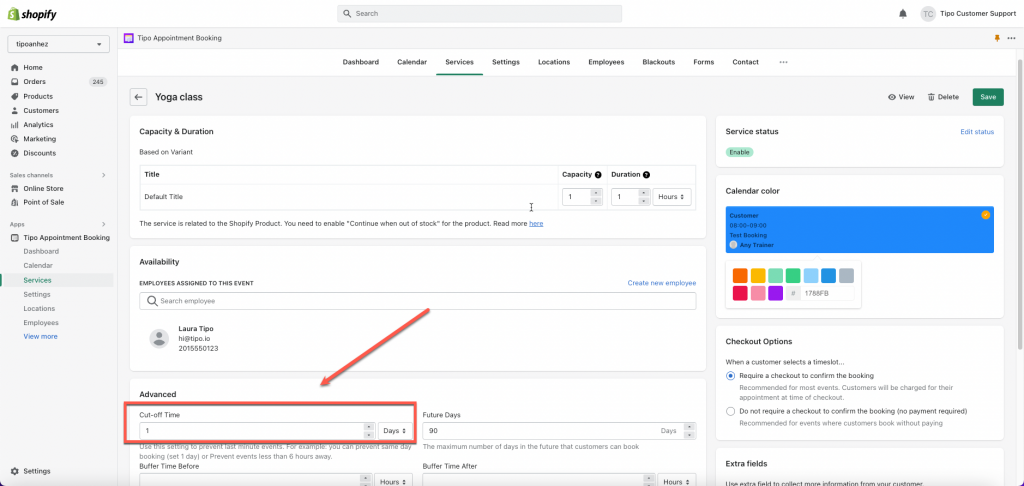Click the eye View icon
The image size is (1024, 486).
(891, 97)
